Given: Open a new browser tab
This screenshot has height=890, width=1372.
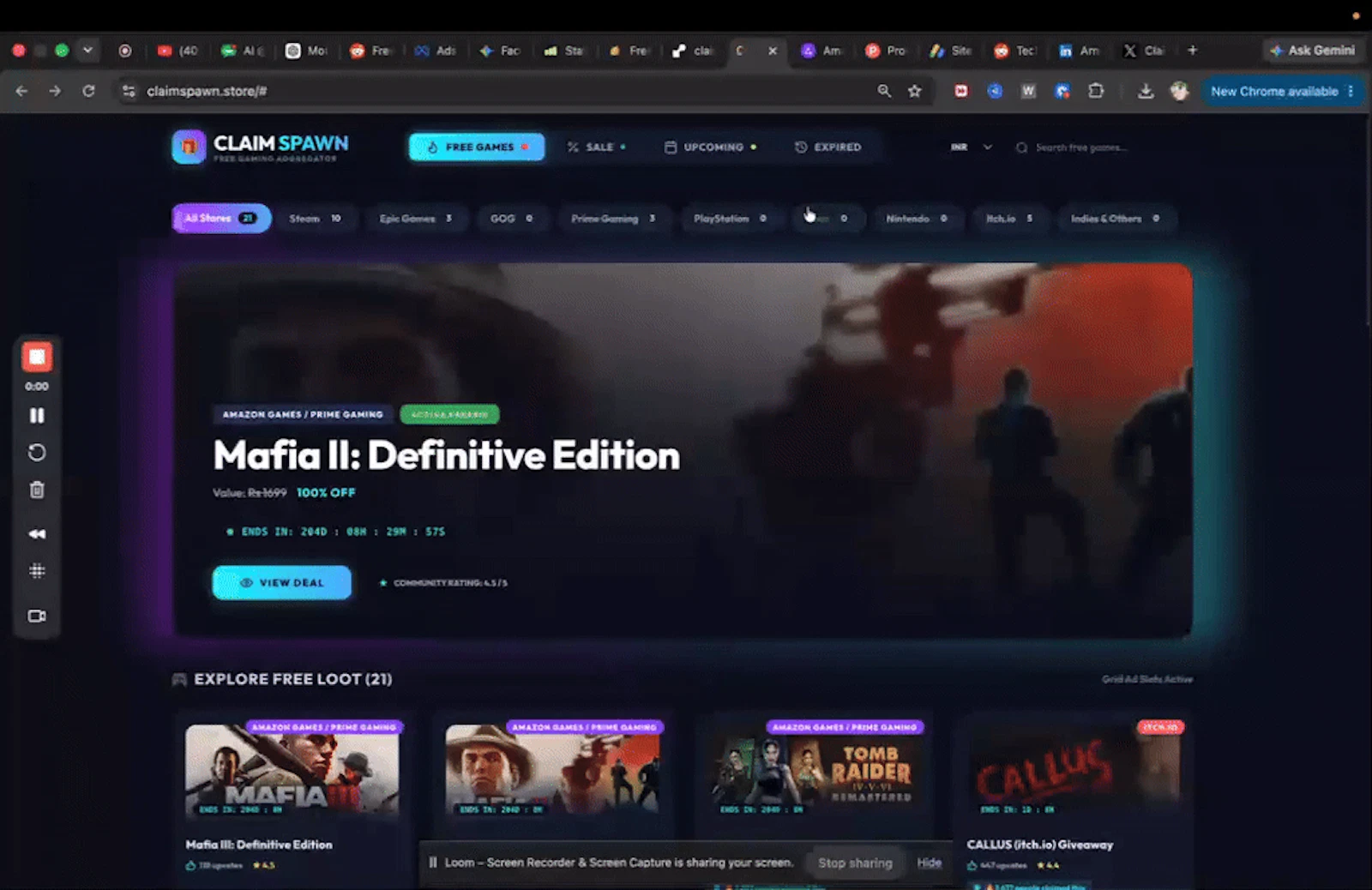Looking at the screenshot, I should point(1192,51).
